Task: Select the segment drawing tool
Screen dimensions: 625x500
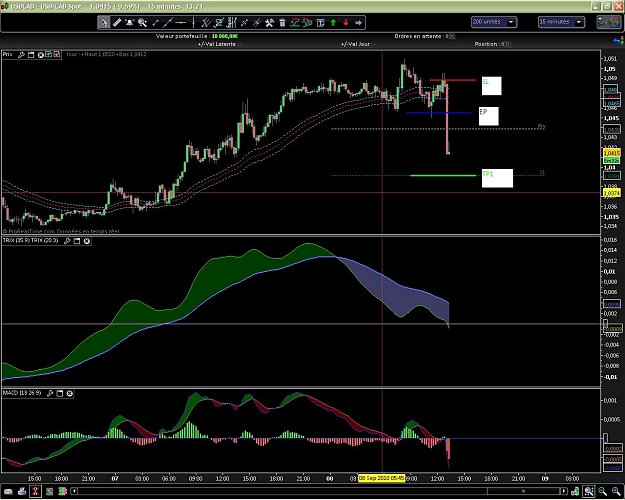Action: click(x=155, y=23)
